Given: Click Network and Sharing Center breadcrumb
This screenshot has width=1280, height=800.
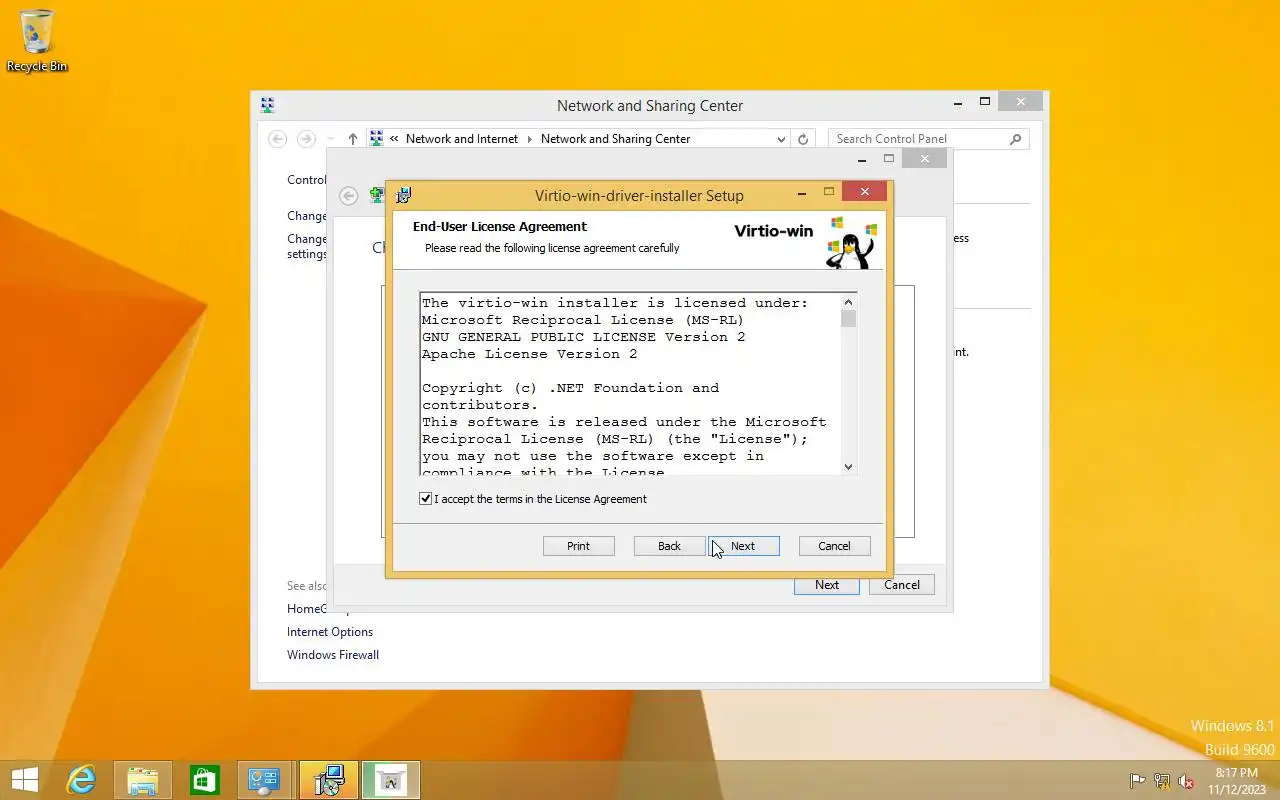Looking at the screenshot, I should point(615,139).
